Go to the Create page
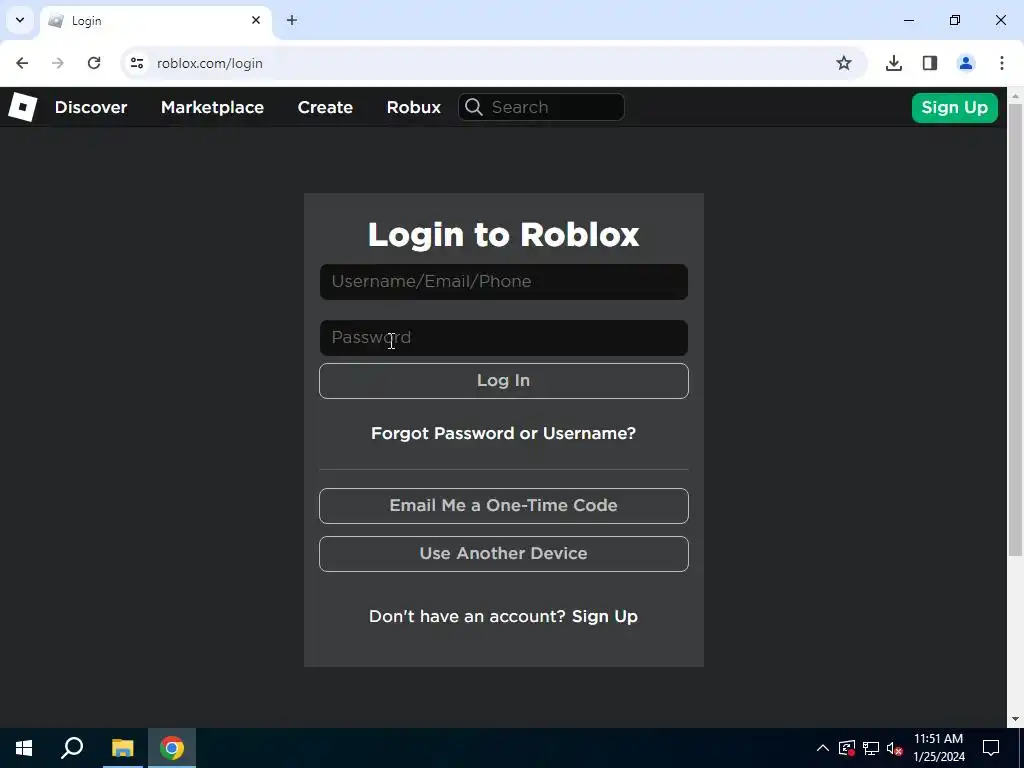This screenshot has height=768, width=1024. point(325,107)
